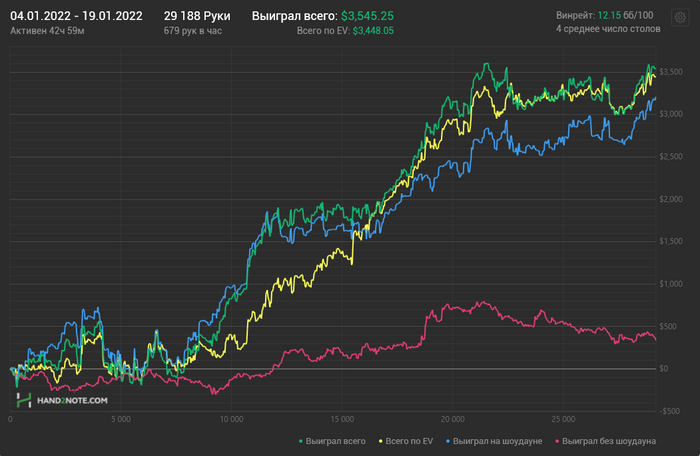Click the 15 000 x-axis label
The image size is (700, 456).
coord(342,419)
